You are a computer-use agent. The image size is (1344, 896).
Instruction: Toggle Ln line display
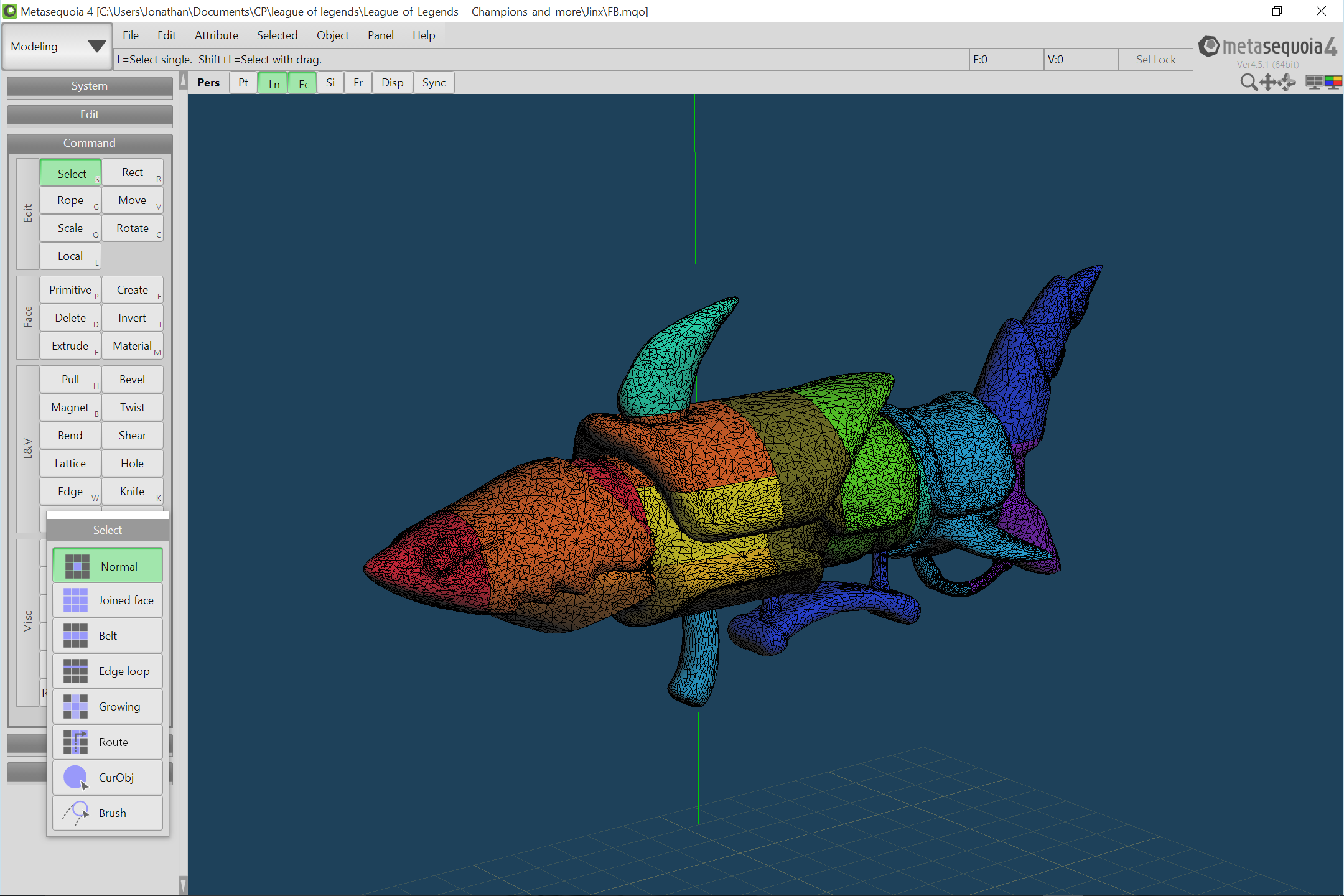(274, 83)
